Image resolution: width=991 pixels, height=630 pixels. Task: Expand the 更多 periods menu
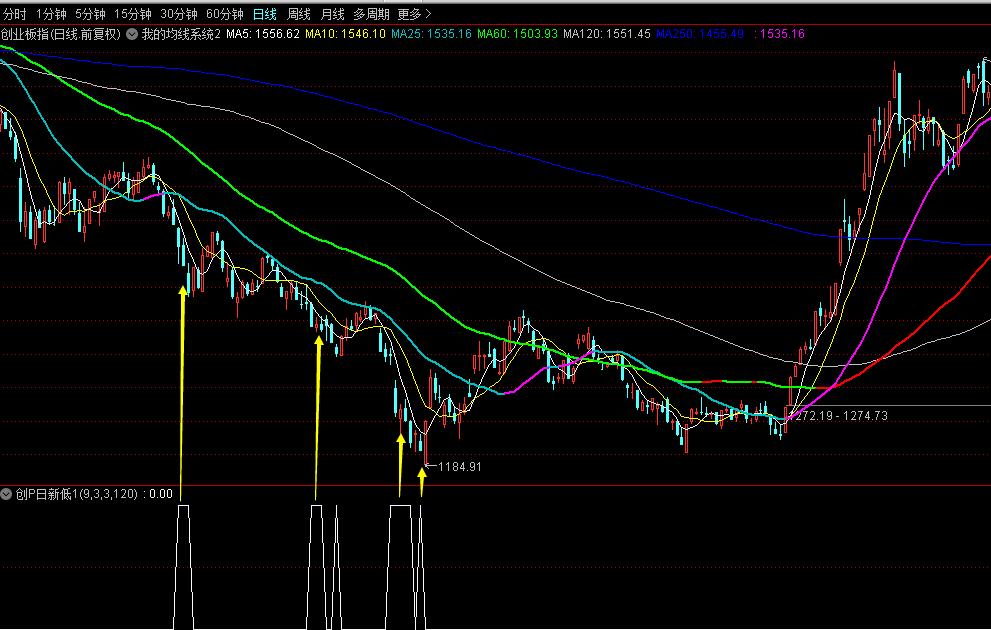[x=414, y=14]
